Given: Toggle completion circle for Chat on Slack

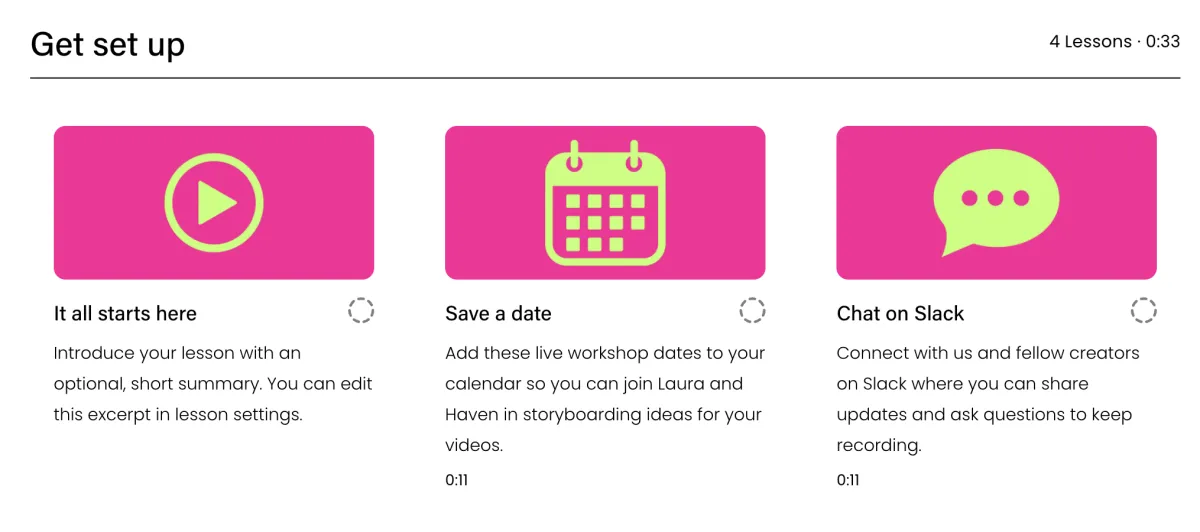Looking at the screenshot, I should point(1143,310).
